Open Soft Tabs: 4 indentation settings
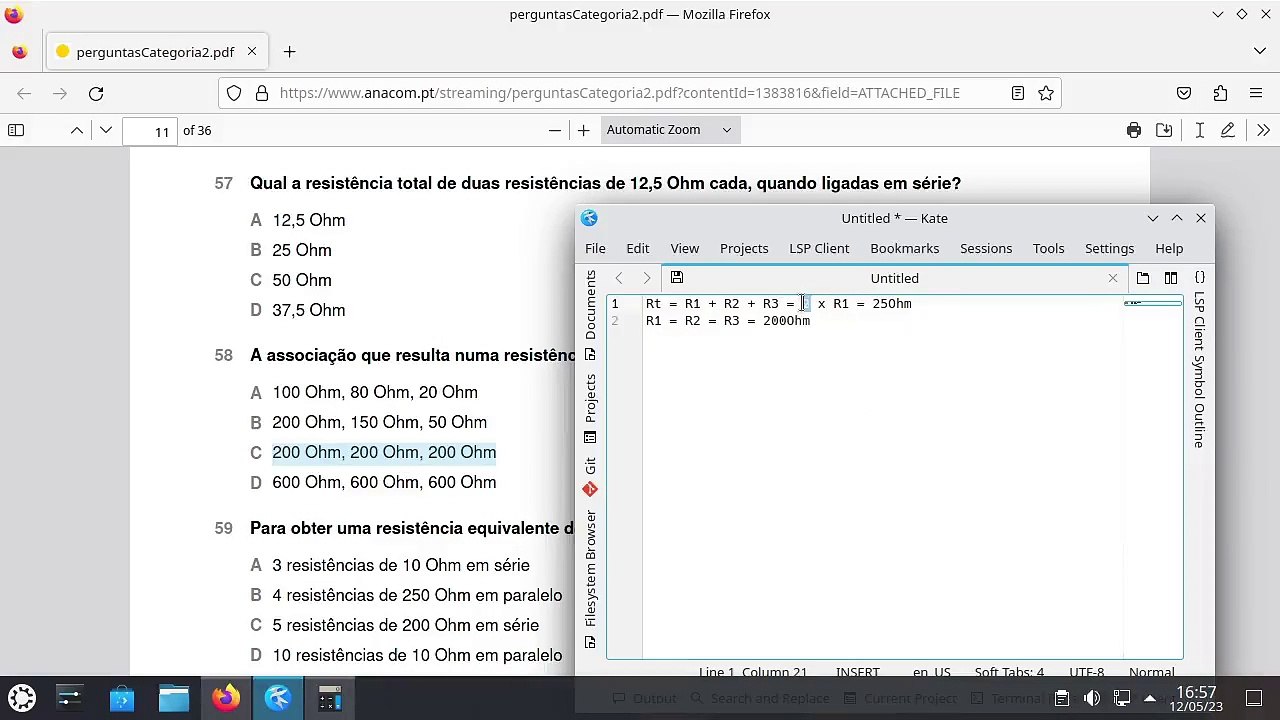1280x720 pixels. pyautogui.click(x=1009, y=673)
